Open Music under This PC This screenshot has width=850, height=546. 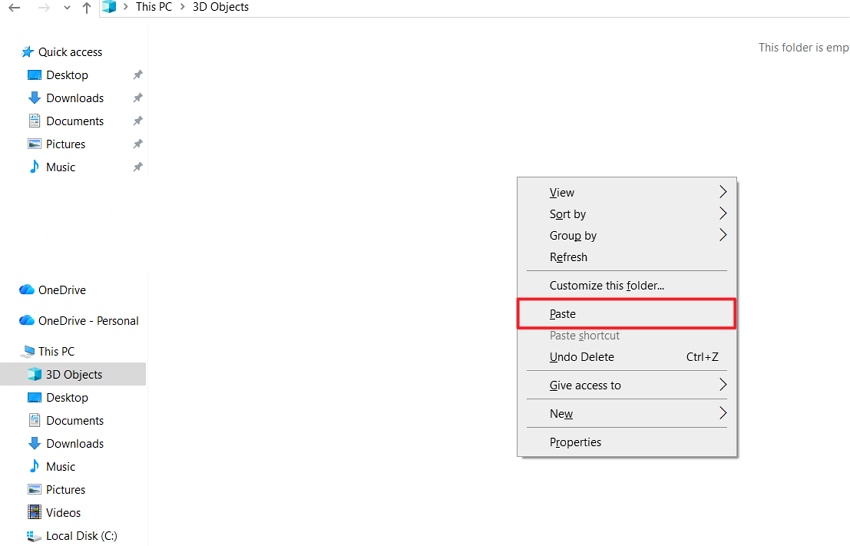(61, 467)
